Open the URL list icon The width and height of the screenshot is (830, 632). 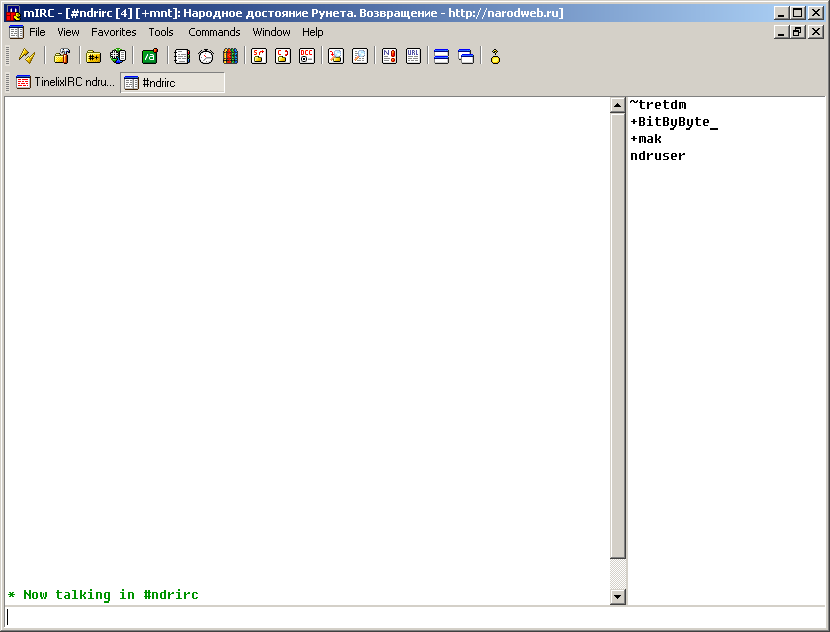[413, 57]
